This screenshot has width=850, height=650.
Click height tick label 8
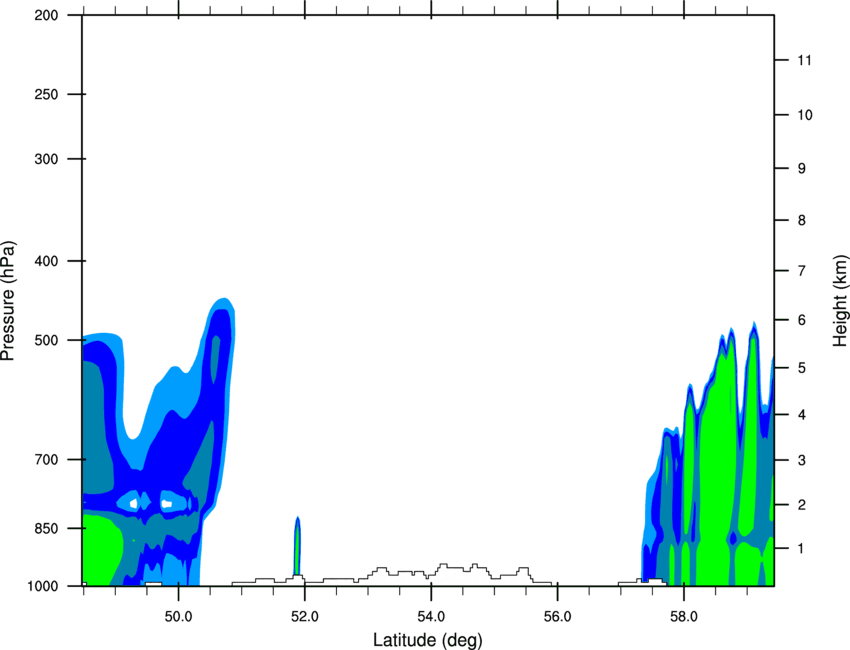(802, 220)
